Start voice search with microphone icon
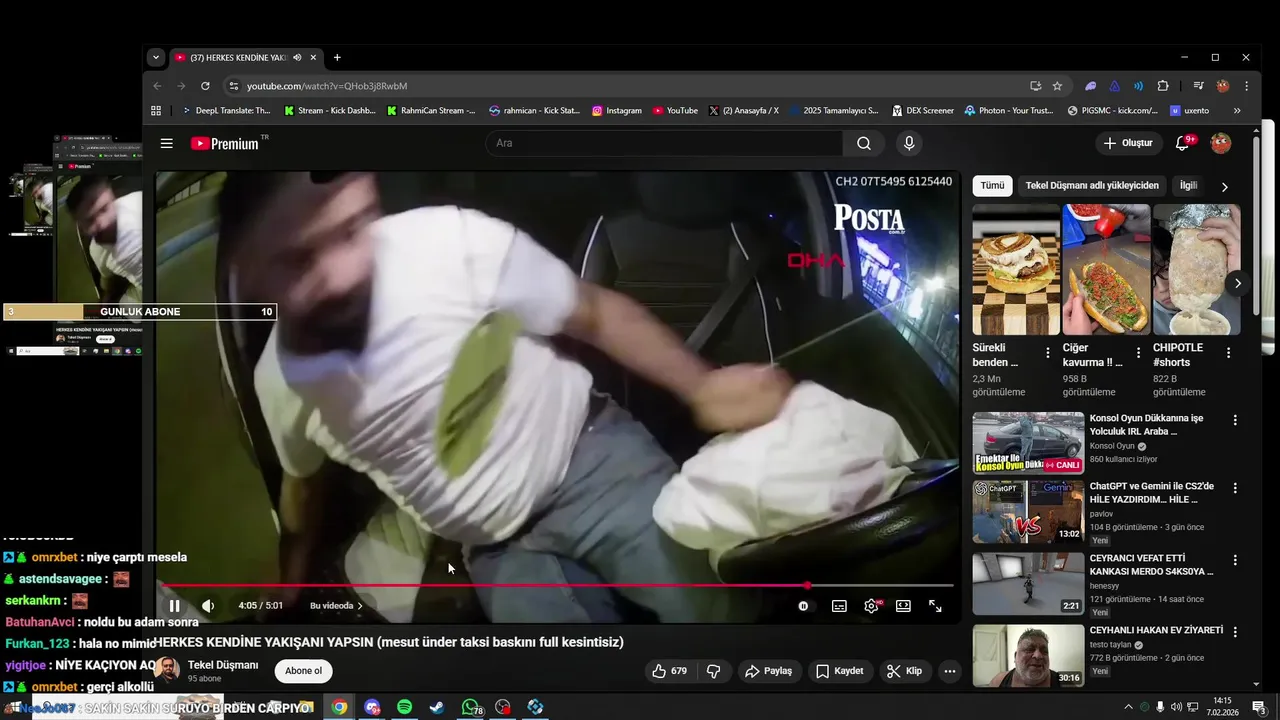The width and height of the screenshot is (1280, 720). tap(909, 143)
